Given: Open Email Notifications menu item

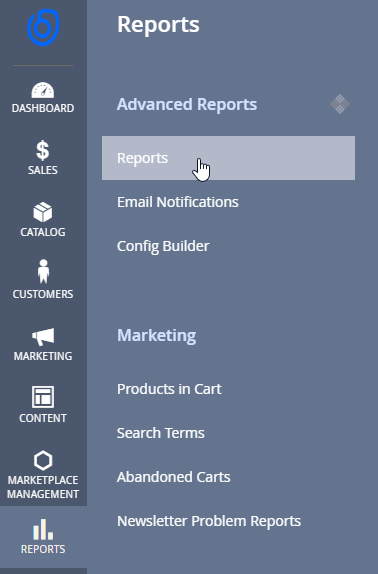Looking at the screenshot, I should (178, 202).
